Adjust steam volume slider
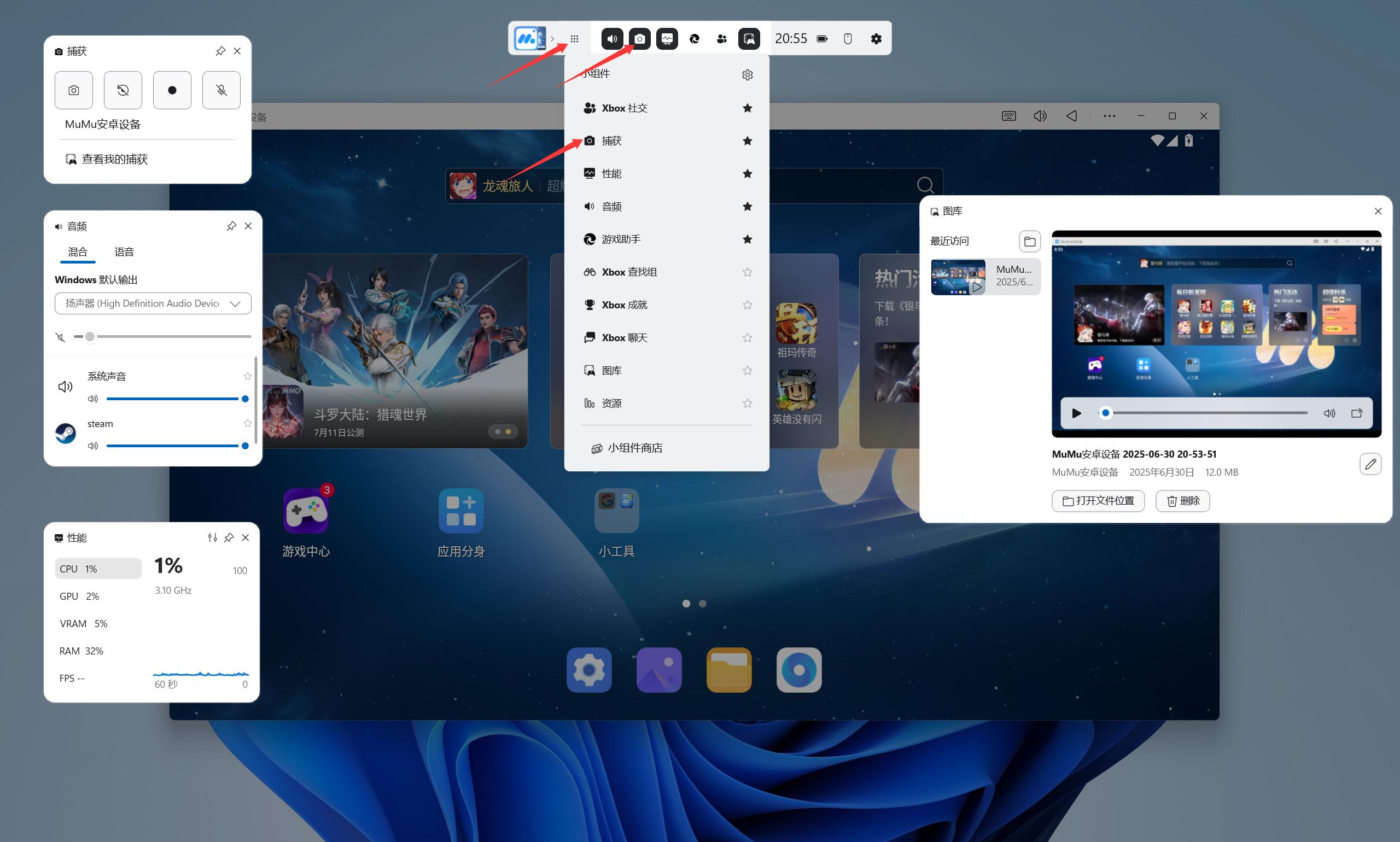Viewport: 1400px width, 842px height. [x=244, y=446]
